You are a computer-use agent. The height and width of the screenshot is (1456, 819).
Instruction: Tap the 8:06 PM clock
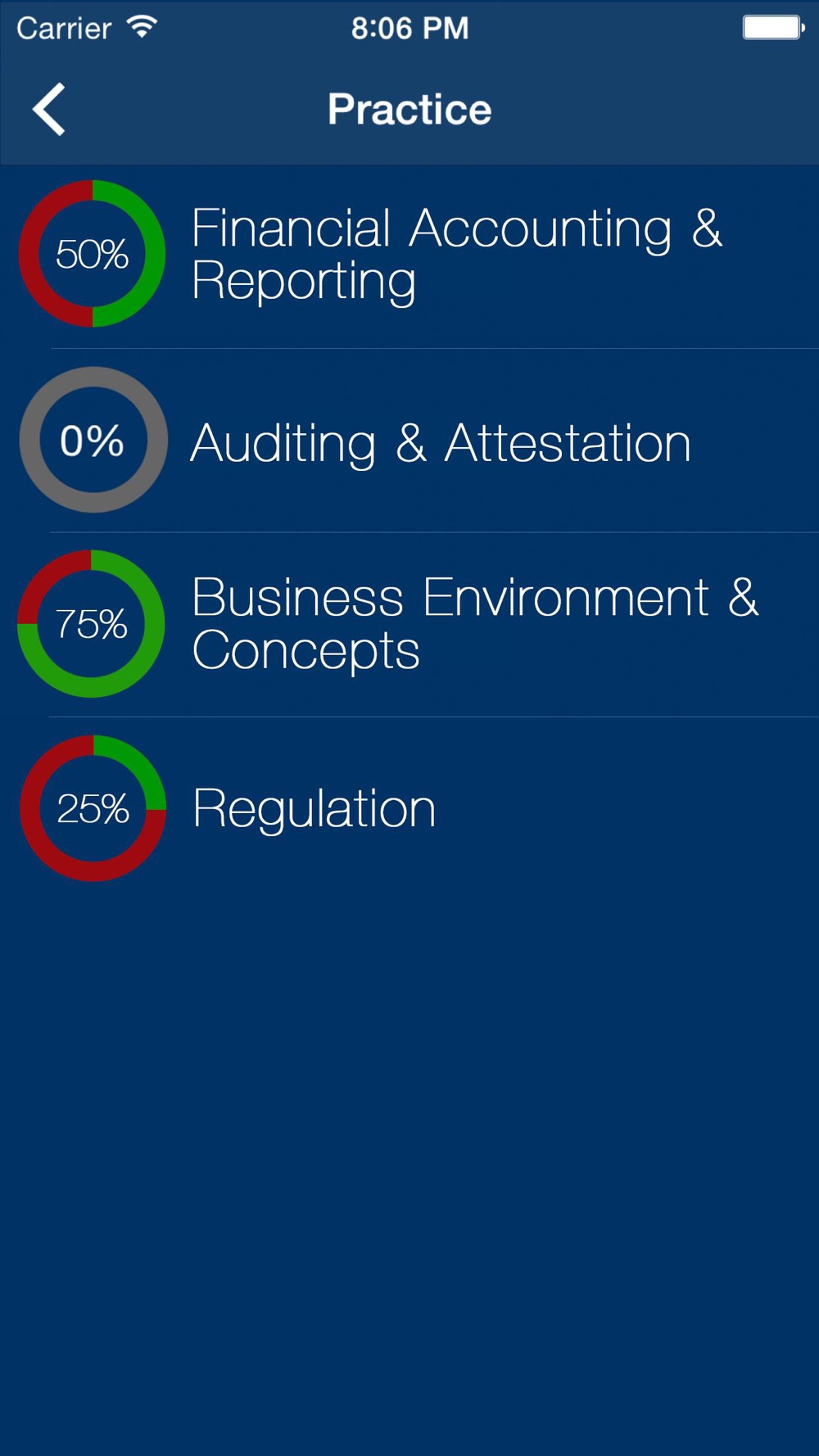pos(409,28)
